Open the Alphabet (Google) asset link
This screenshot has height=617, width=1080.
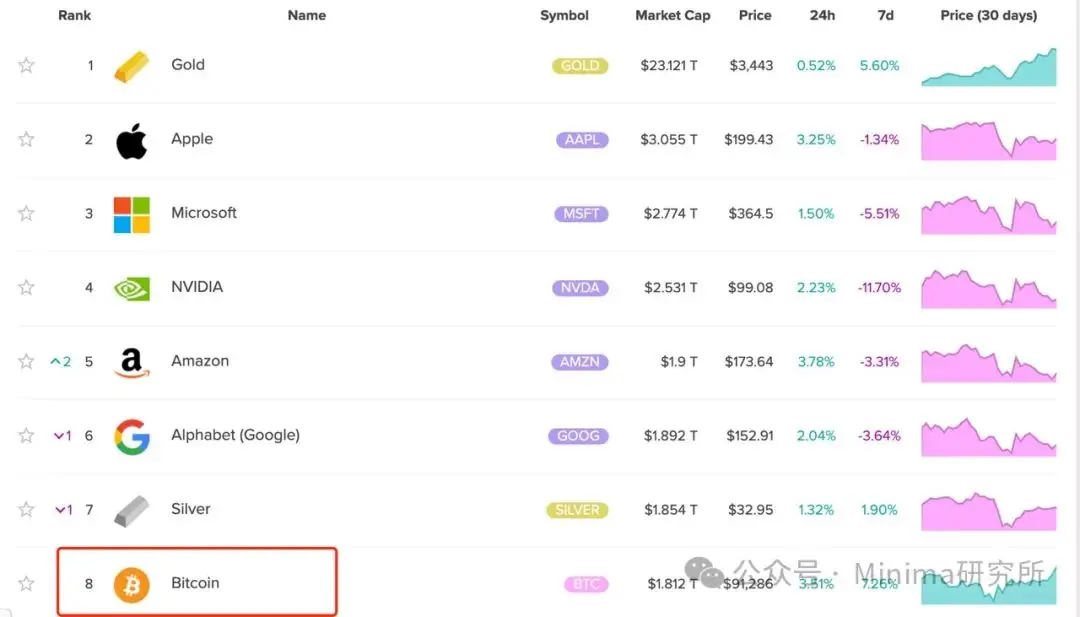(235, 435)
